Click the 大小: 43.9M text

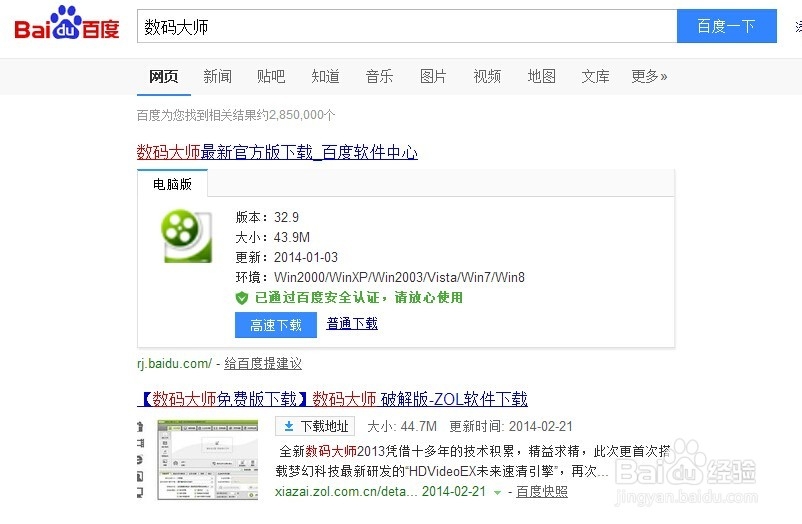click(x=273, y=237)
